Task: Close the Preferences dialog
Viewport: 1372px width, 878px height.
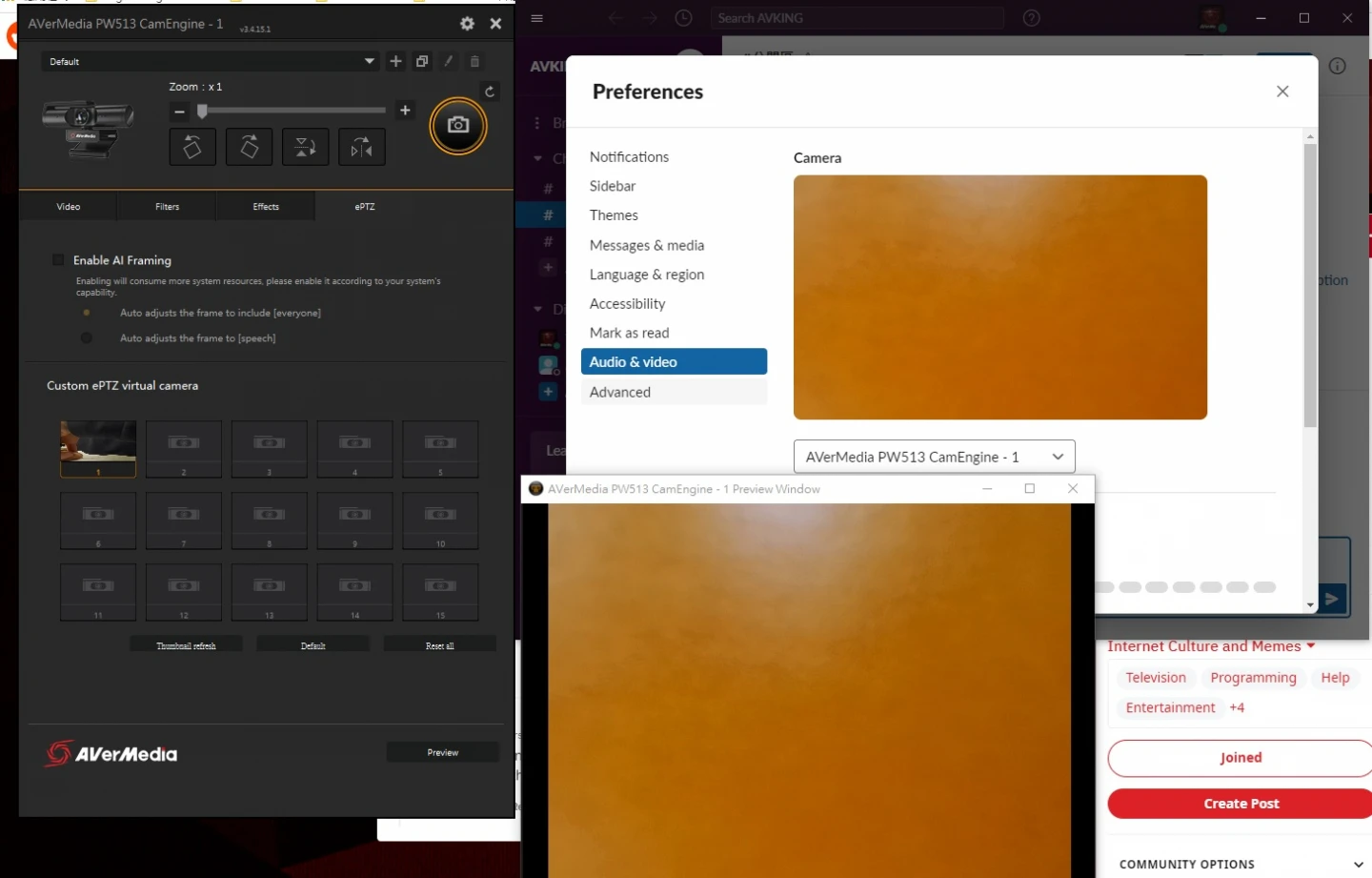Action: click(x=1282, y=92)
